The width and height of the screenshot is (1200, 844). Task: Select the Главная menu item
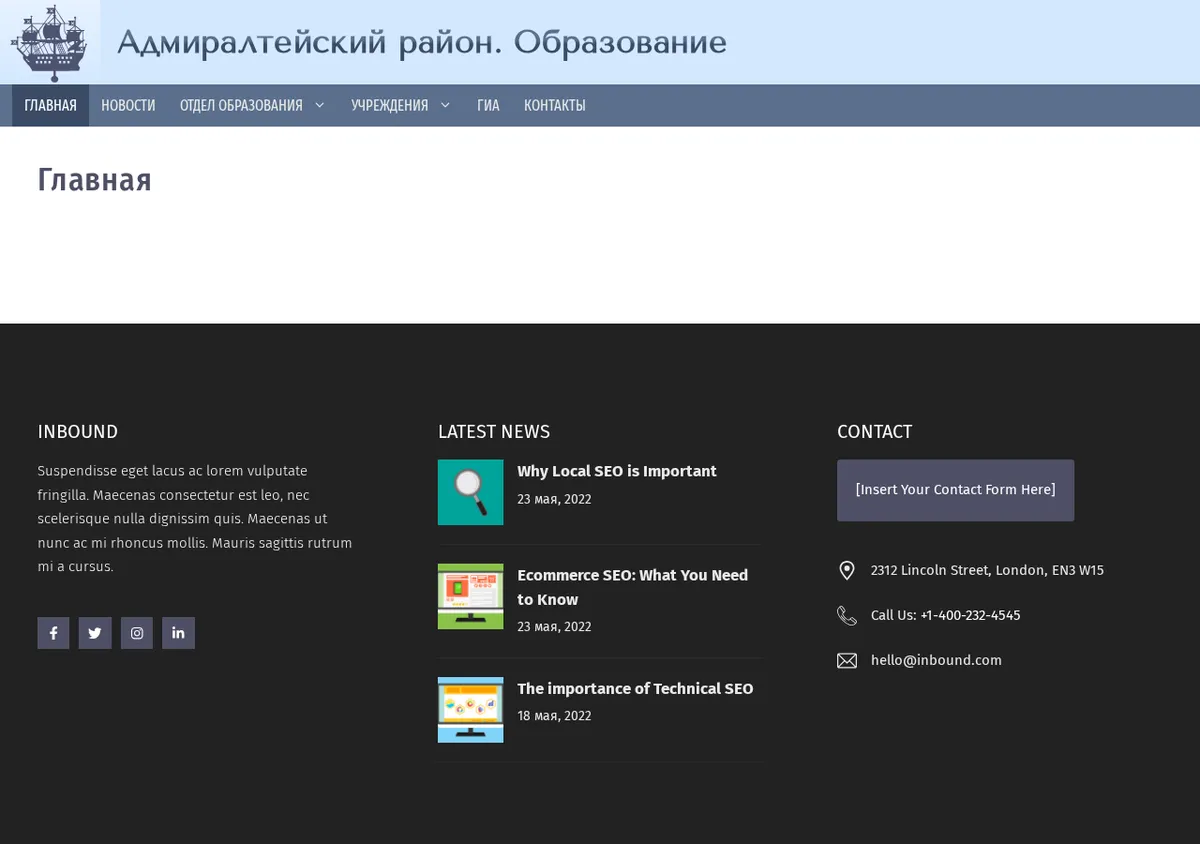point(50,105)
